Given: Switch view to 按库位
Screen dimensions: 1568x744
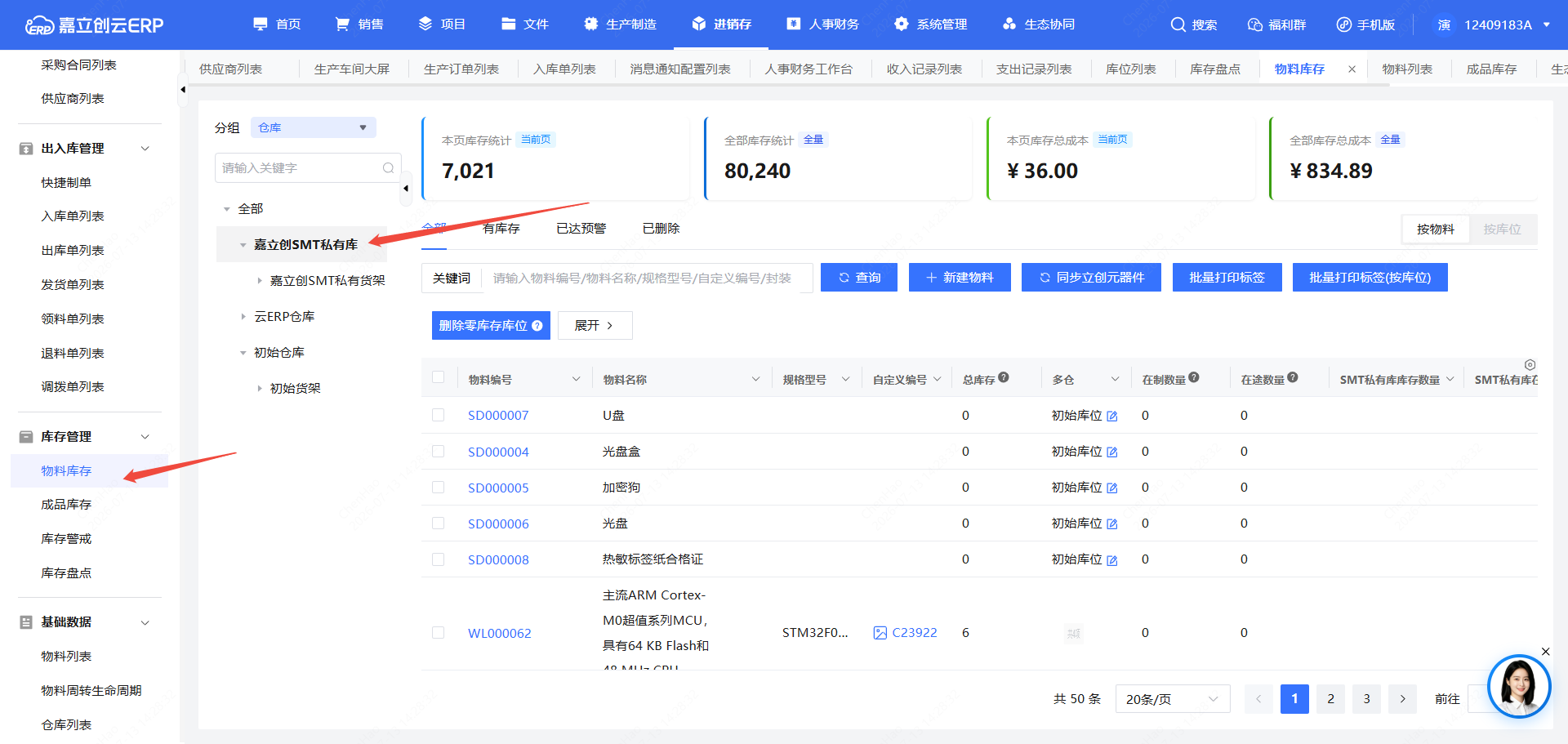Looking at the screenshot, I should (1502, 229).
